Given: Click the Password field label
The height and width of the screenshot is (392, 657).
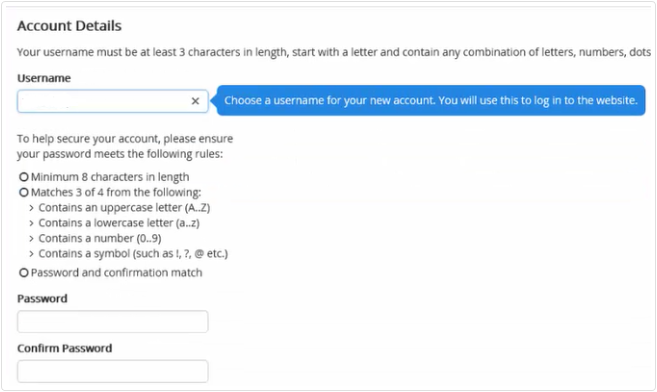Looking at the screenshot, I should 42,299.
